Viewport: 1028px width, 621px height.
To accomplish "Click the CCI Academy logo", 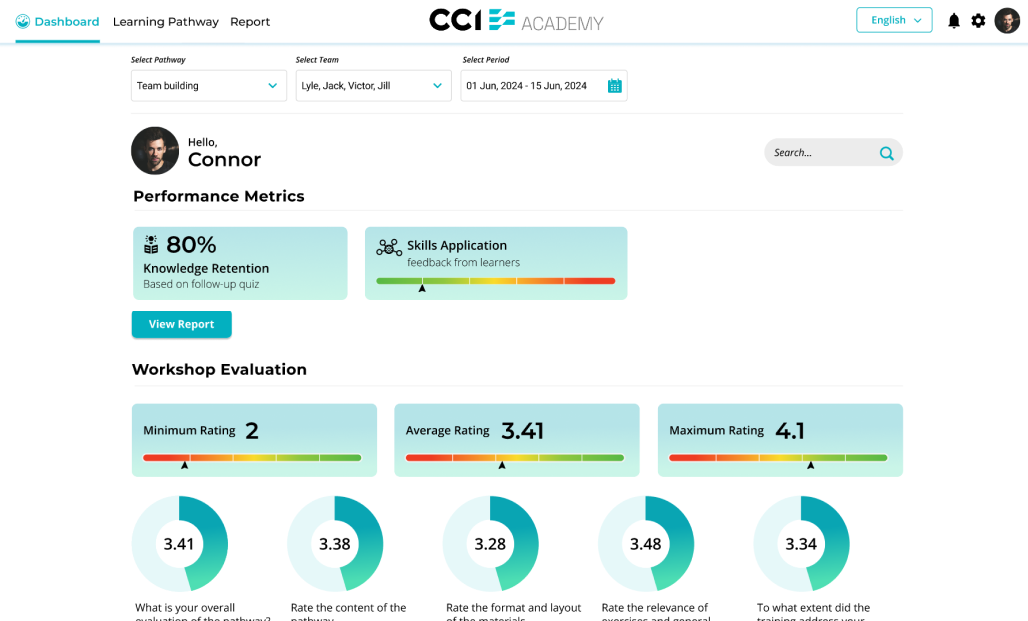I will point(516,20).
